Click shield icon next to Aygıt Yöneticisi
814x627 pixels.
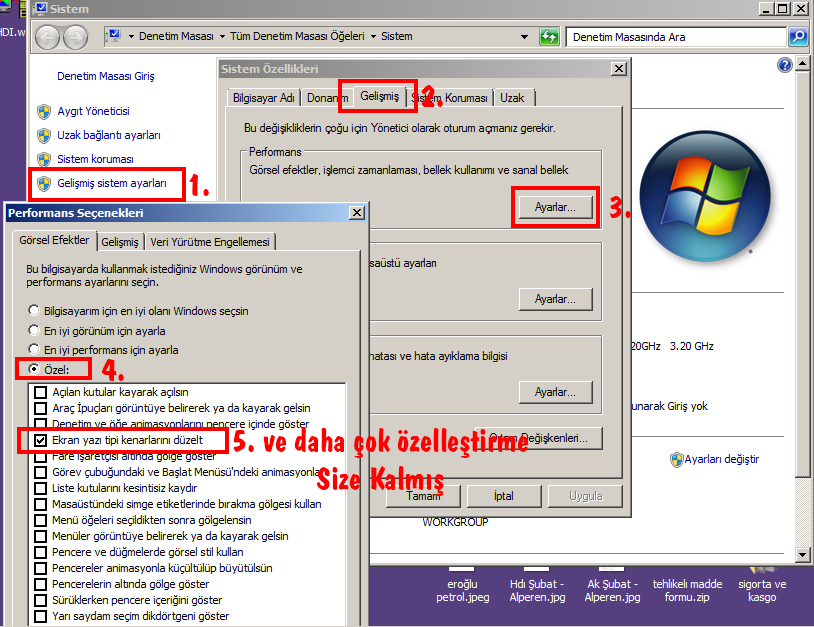(x=44, y=111)
